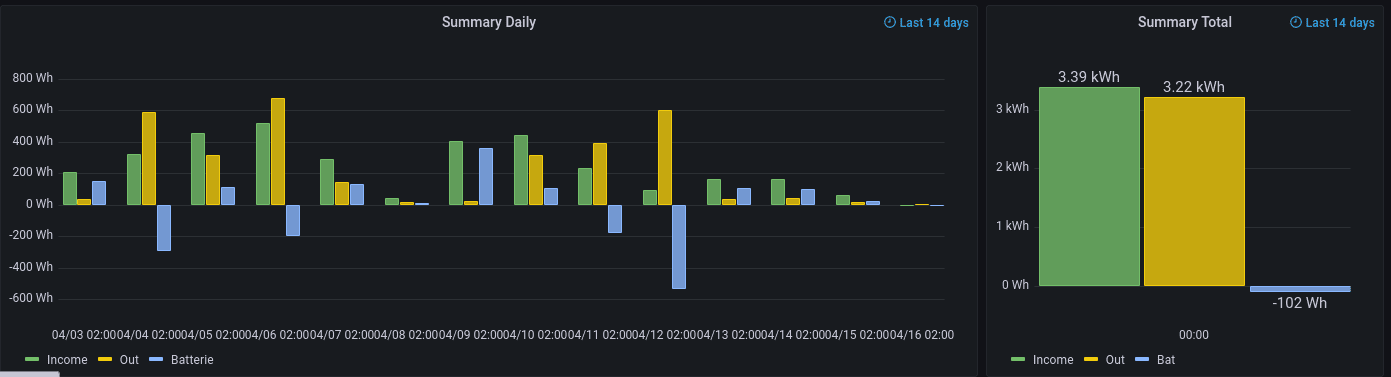The height and width of the screenshot is (377, 1391).
Task: Click the 3 kWh axis label in Summary Total
Action: tap(1012, 108)
